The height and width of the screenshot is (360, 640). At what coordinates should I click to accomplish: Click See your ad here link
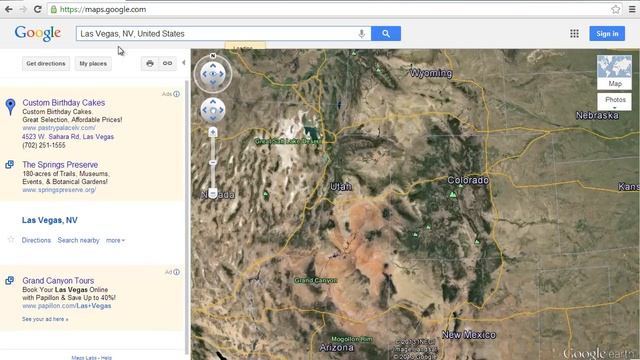tap(45, 319)
